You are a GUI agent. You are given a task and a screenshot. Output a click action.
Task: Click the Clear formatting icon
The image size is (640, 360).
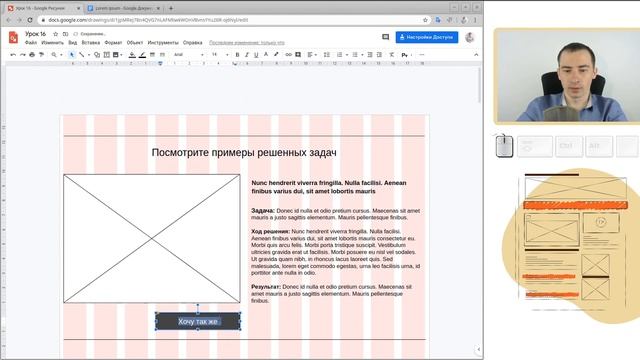(392, 55)
